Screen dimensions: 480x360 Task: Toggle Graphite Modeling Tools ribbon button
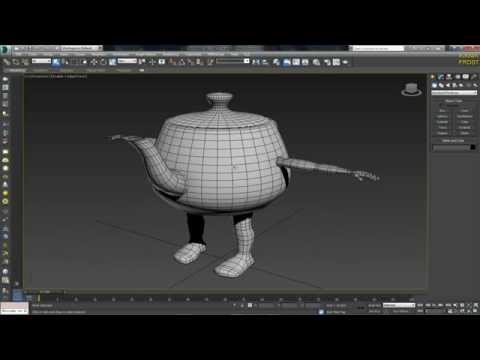(x=286, y=62)
